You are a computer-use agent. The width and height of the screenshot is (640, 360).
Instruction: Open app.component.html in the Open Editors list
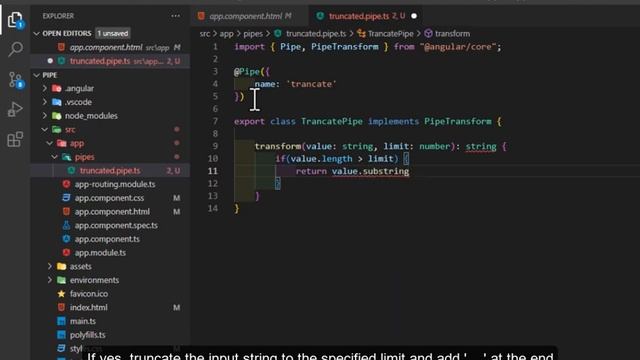[110, 47]
